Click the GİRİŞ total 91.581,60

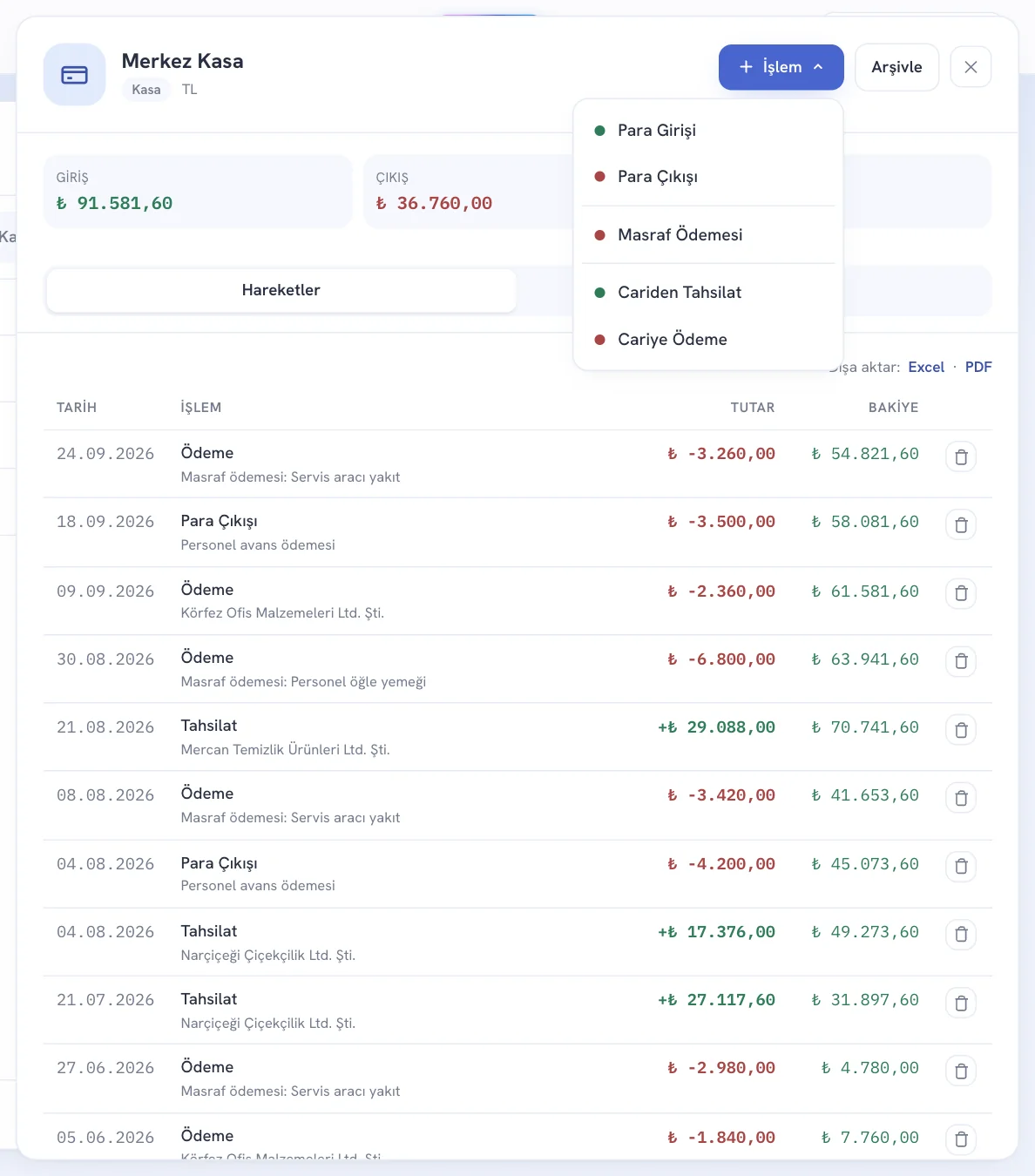point(114,203)
